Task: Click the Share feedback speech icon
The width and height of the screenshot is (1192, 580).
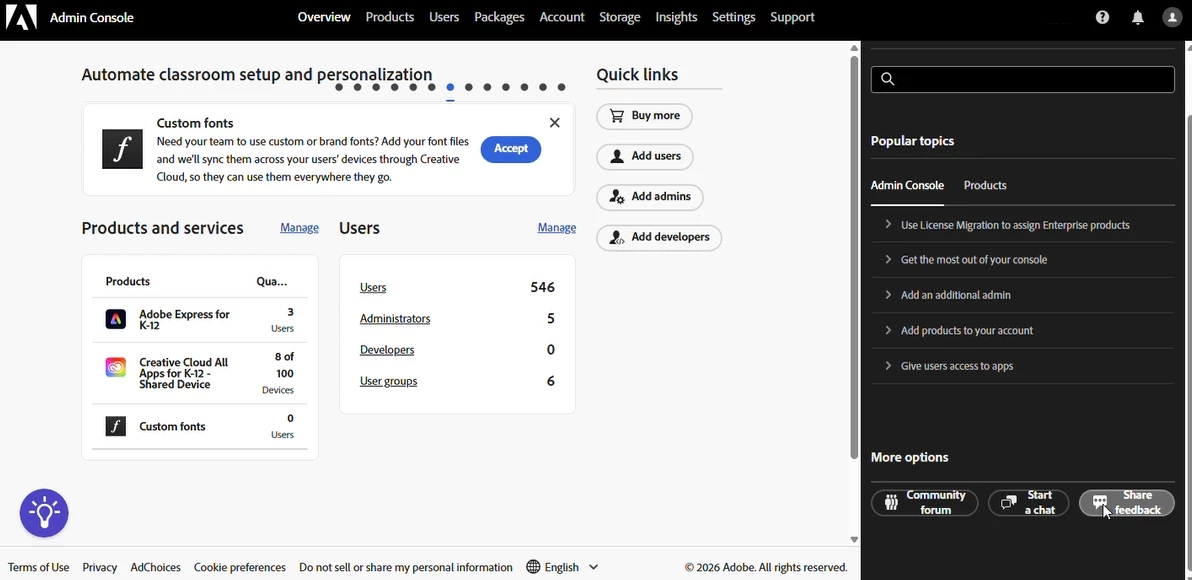Action: tap(1099, 502)
